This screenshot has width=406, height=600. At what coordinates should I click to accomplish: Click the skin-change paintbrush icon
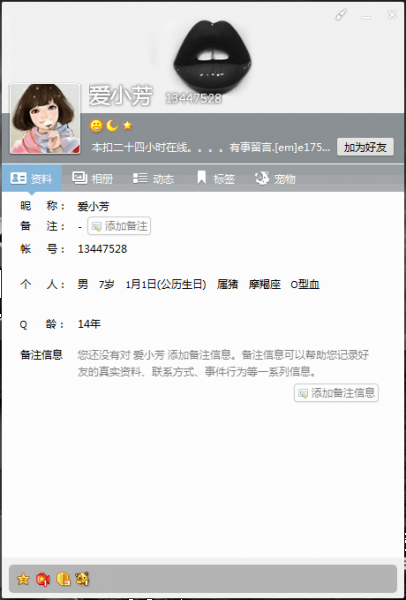click(x=341, y=15)
